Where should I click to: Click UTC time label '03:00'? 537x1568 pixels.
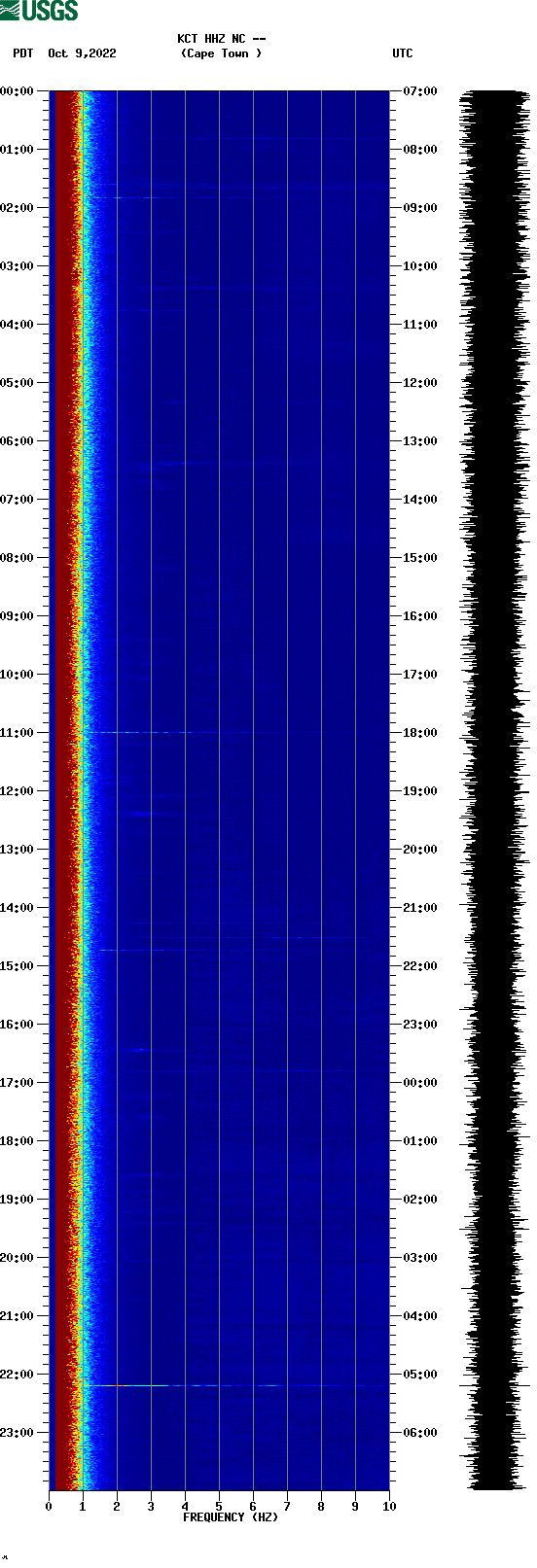[x=420, y=1258]
